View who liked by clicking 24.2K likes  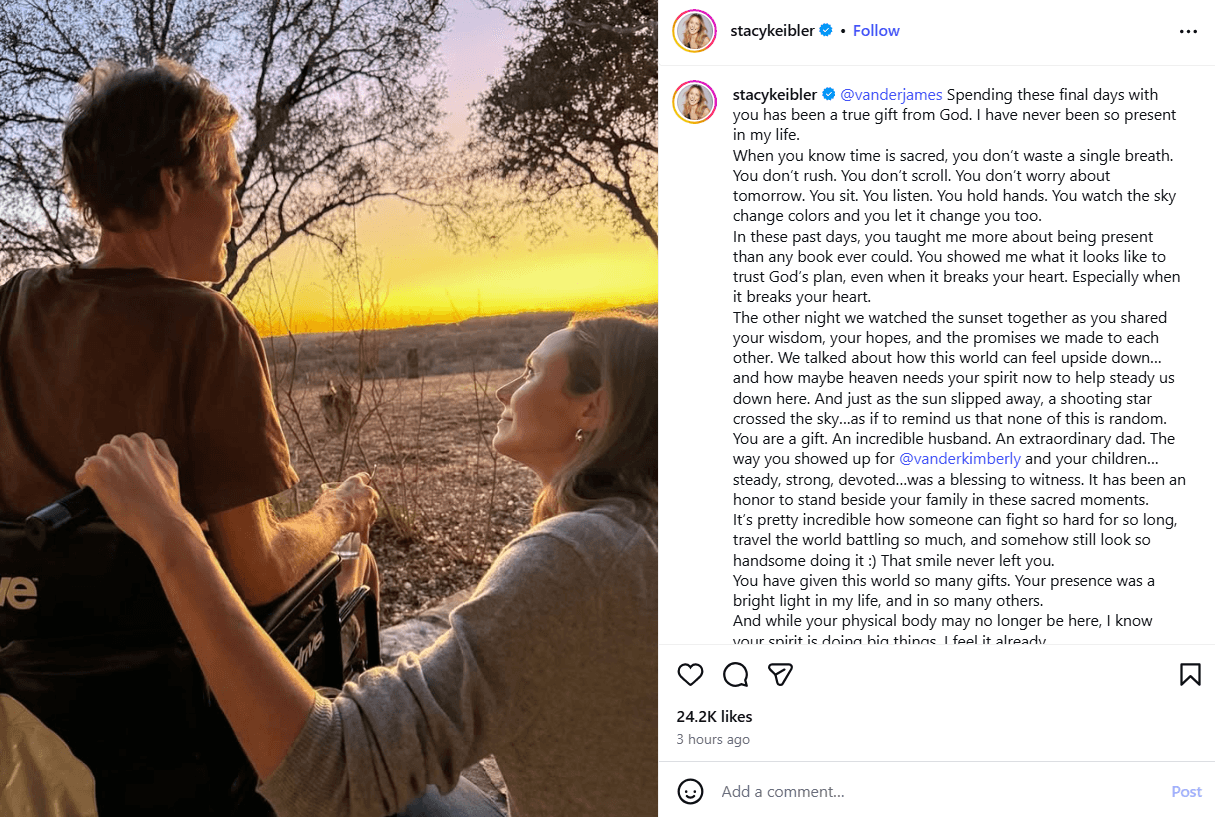(x=712, y=716)
